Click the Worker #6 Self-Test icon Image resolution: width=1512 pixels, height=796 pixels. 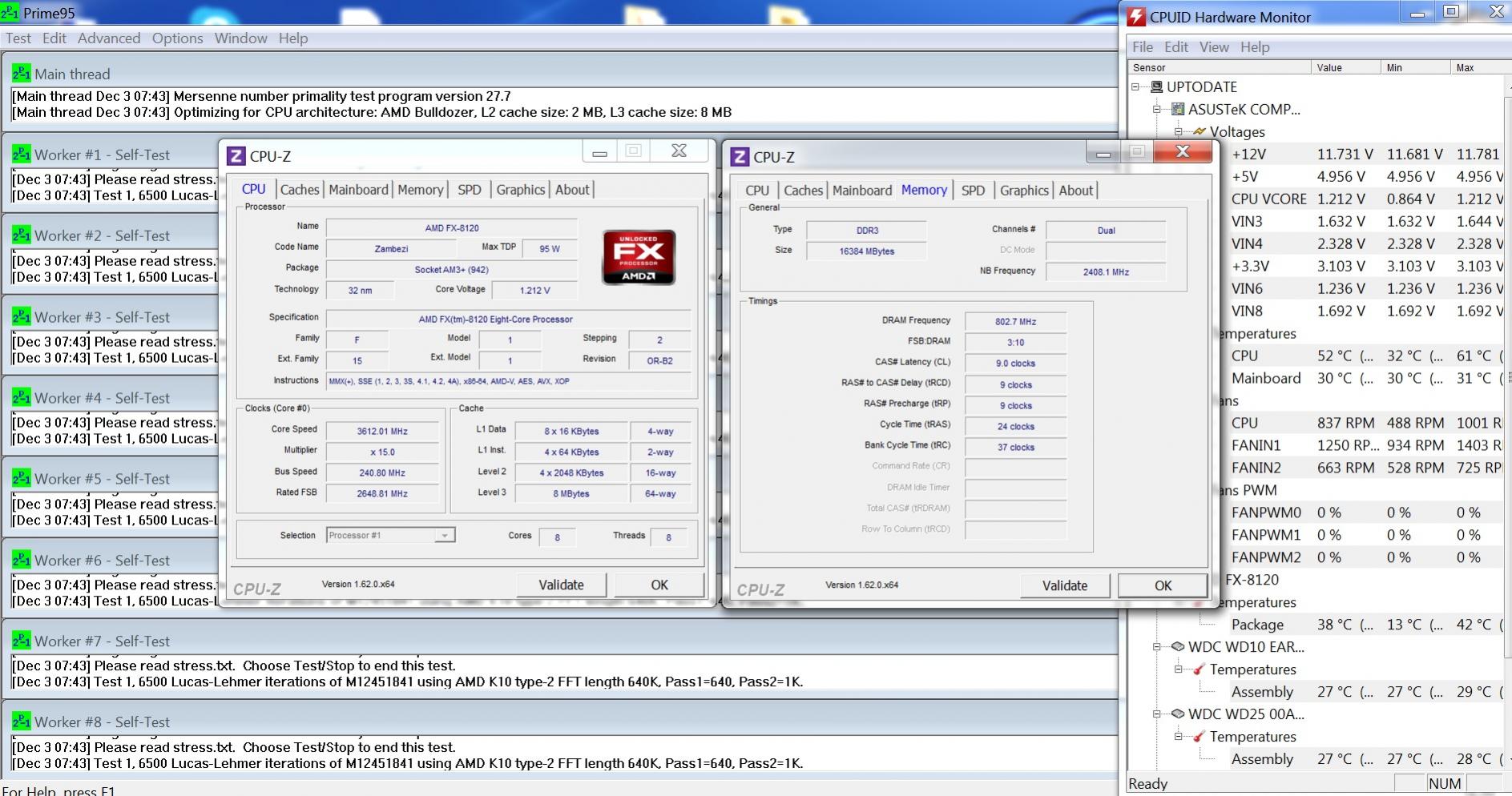click(x=21, y=561)
